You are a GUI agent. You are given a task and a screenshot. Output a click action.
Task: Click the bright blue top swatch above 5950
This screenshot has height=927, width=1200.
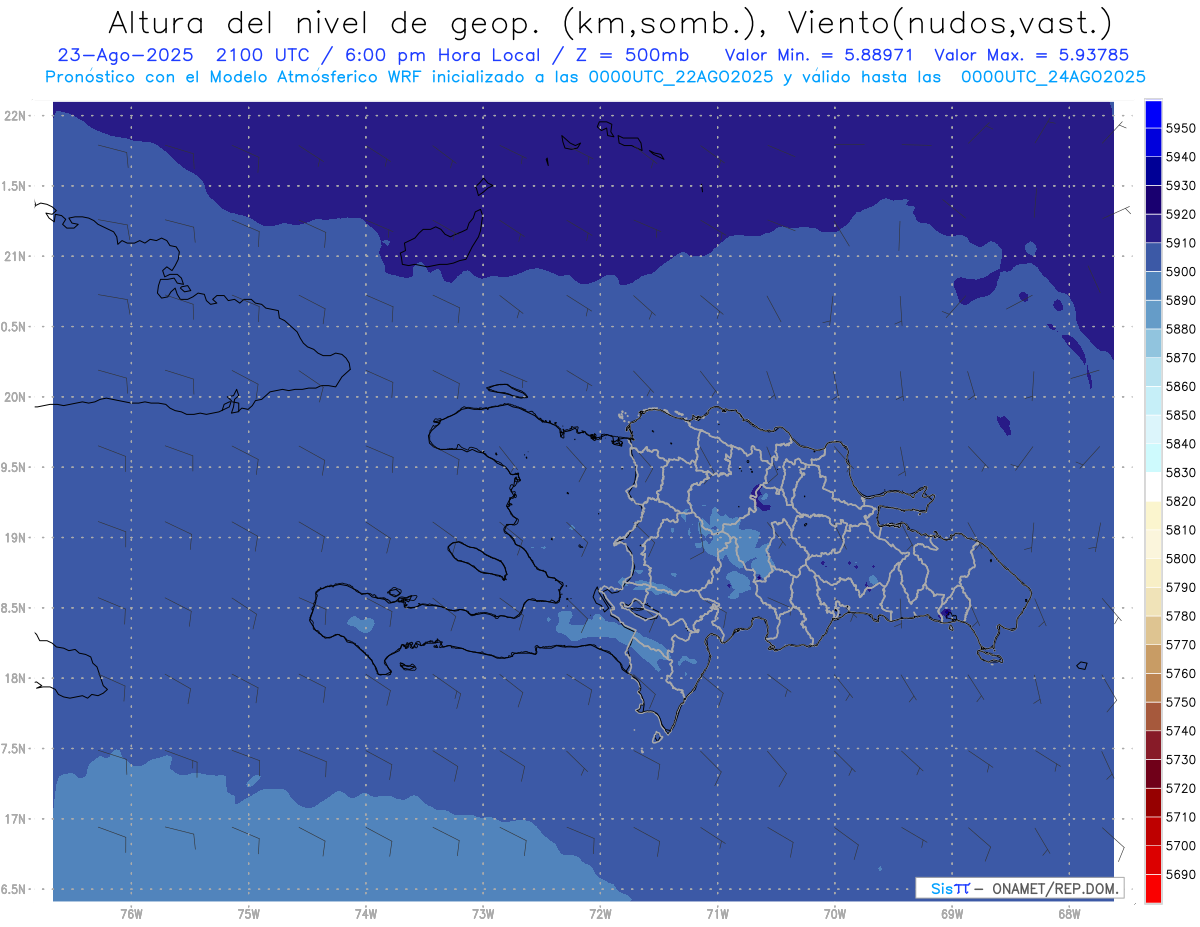(x=1153, y=114)
